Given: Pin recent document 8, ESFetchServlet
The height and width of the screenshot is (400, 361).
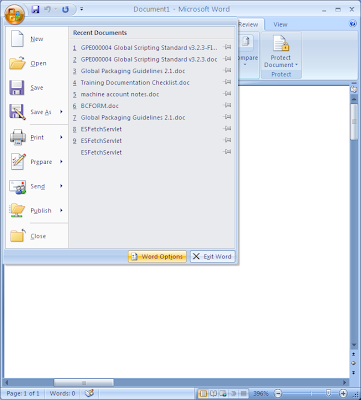Looking at the screenshot, I should click(x=228, y=129).
